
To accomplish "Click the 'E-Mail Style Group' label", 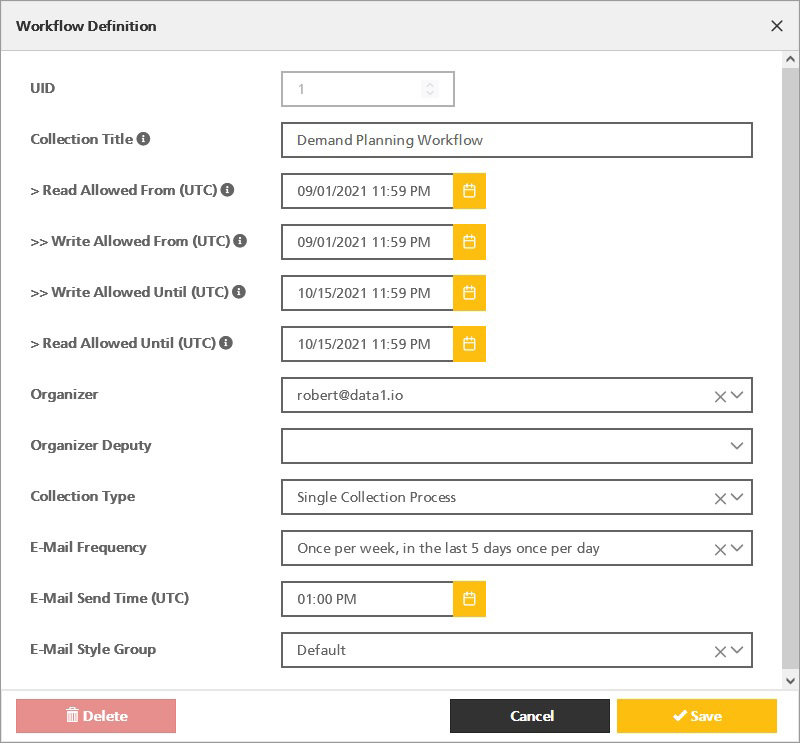I will pyautogui.click(x=93, y=649).
